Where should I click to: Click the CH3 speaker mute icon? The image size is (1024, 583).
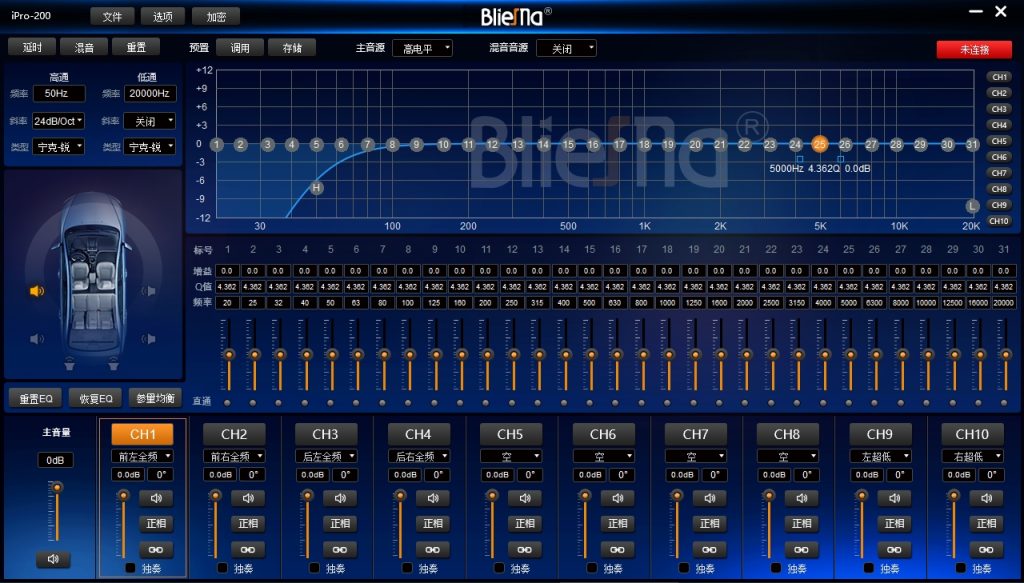(340, 499)
